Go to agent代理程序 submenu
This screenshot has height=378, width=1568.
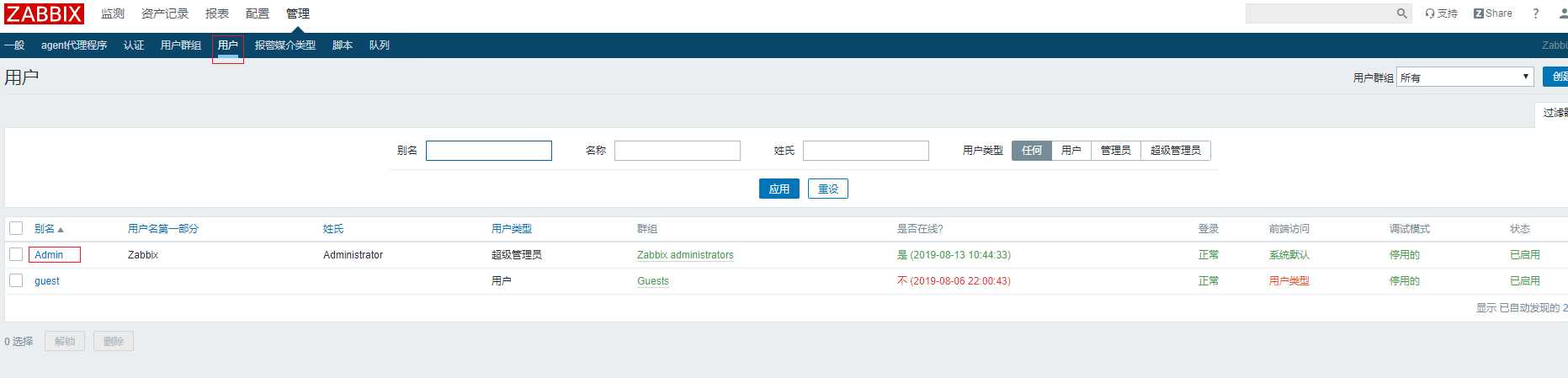point(74,45)
